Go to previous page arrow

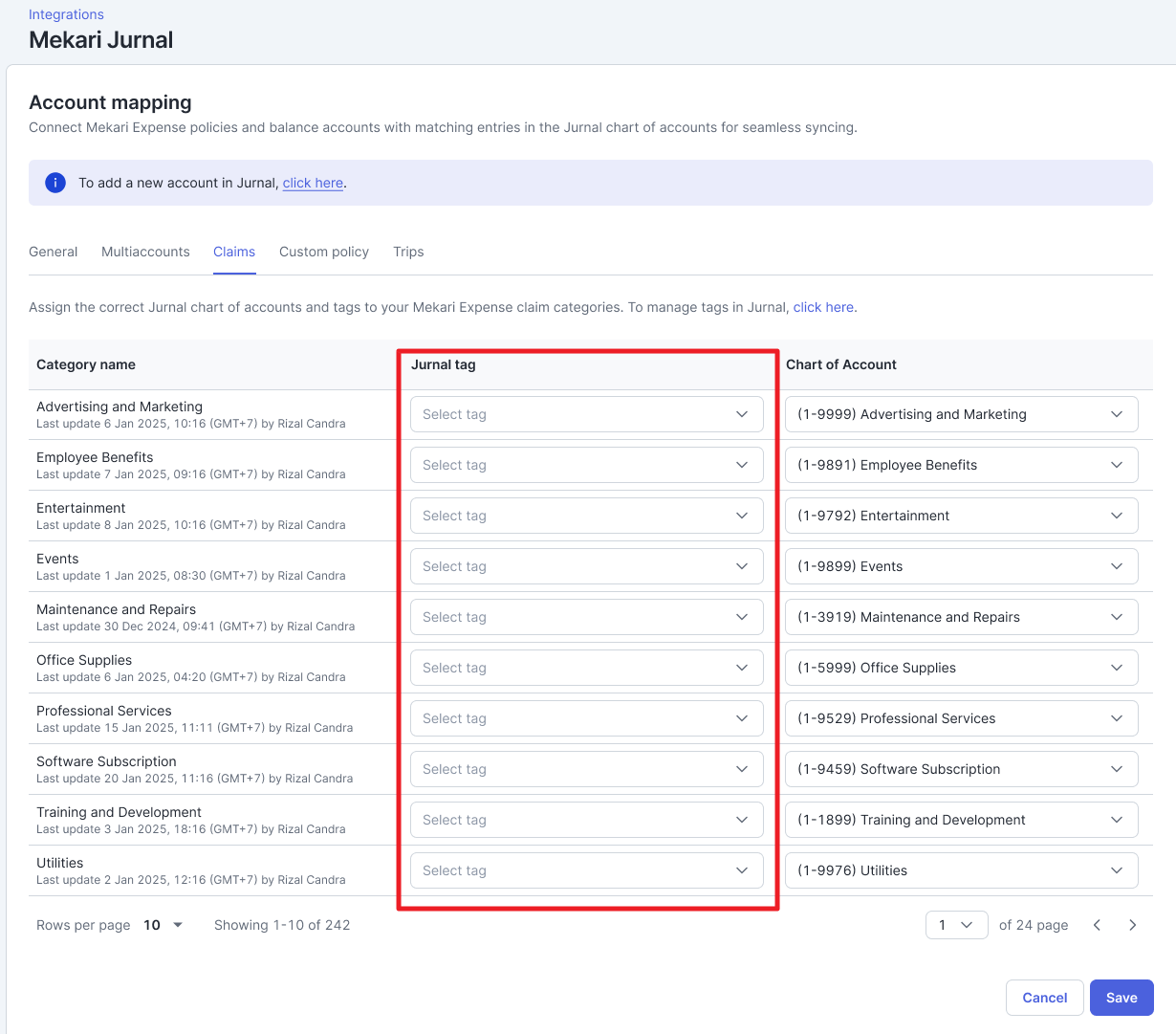[x=1097, y=925]
